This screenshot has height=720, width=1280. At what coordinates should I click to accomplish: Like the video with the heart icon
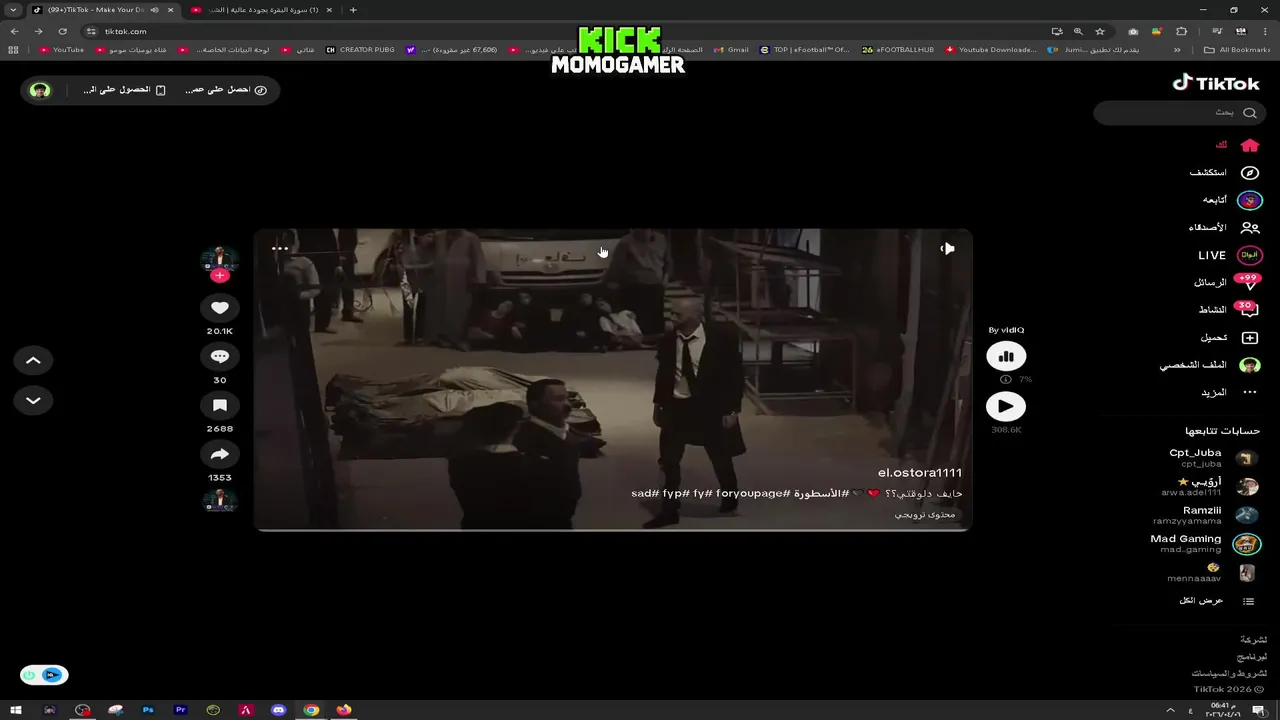[220, 308]
